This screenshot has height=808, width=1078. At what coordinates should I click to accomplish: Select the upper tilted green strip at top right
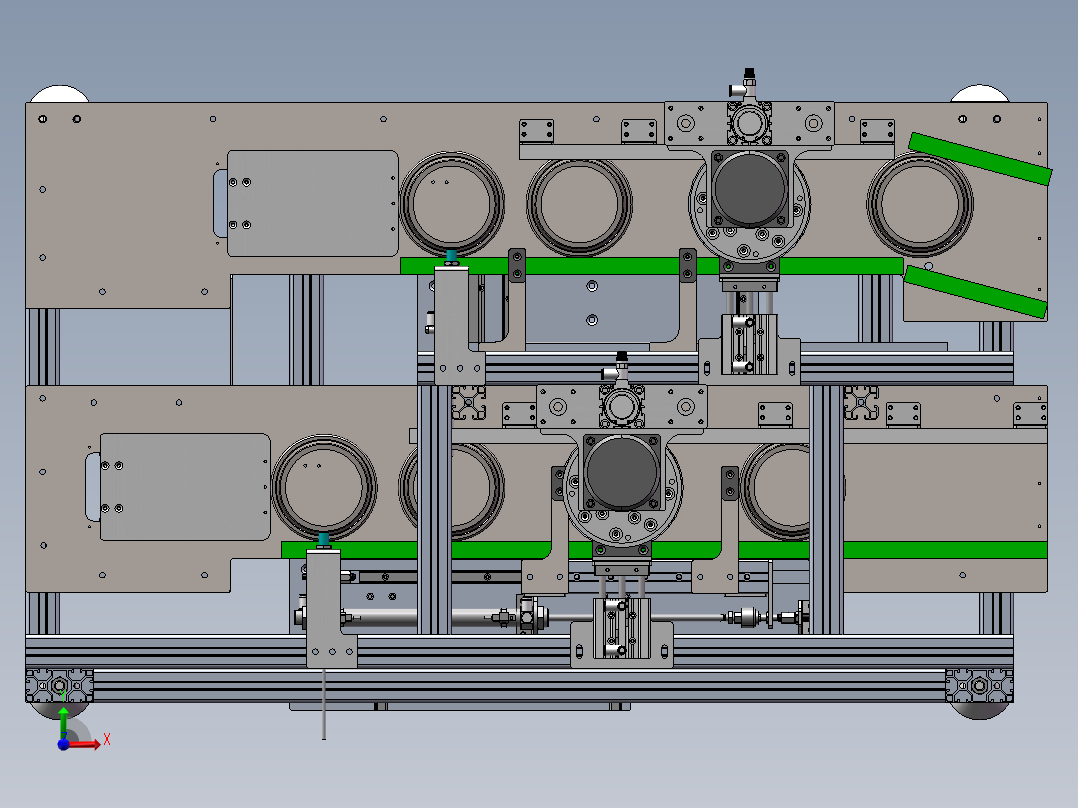click(x=980, y=159)
